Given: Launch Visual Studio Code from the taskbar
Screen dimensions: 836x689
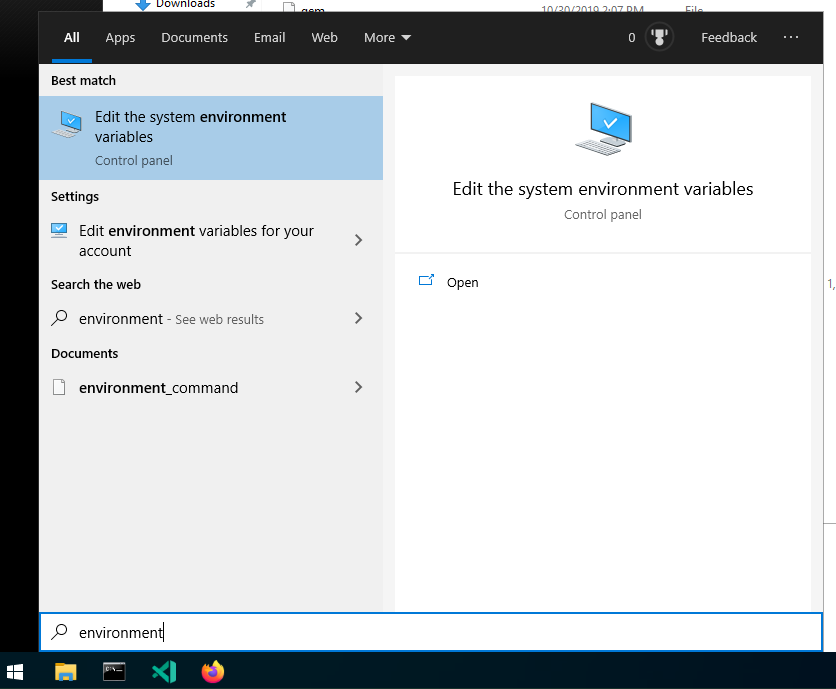Looking at the screenshot, I should tap(164, 671).
